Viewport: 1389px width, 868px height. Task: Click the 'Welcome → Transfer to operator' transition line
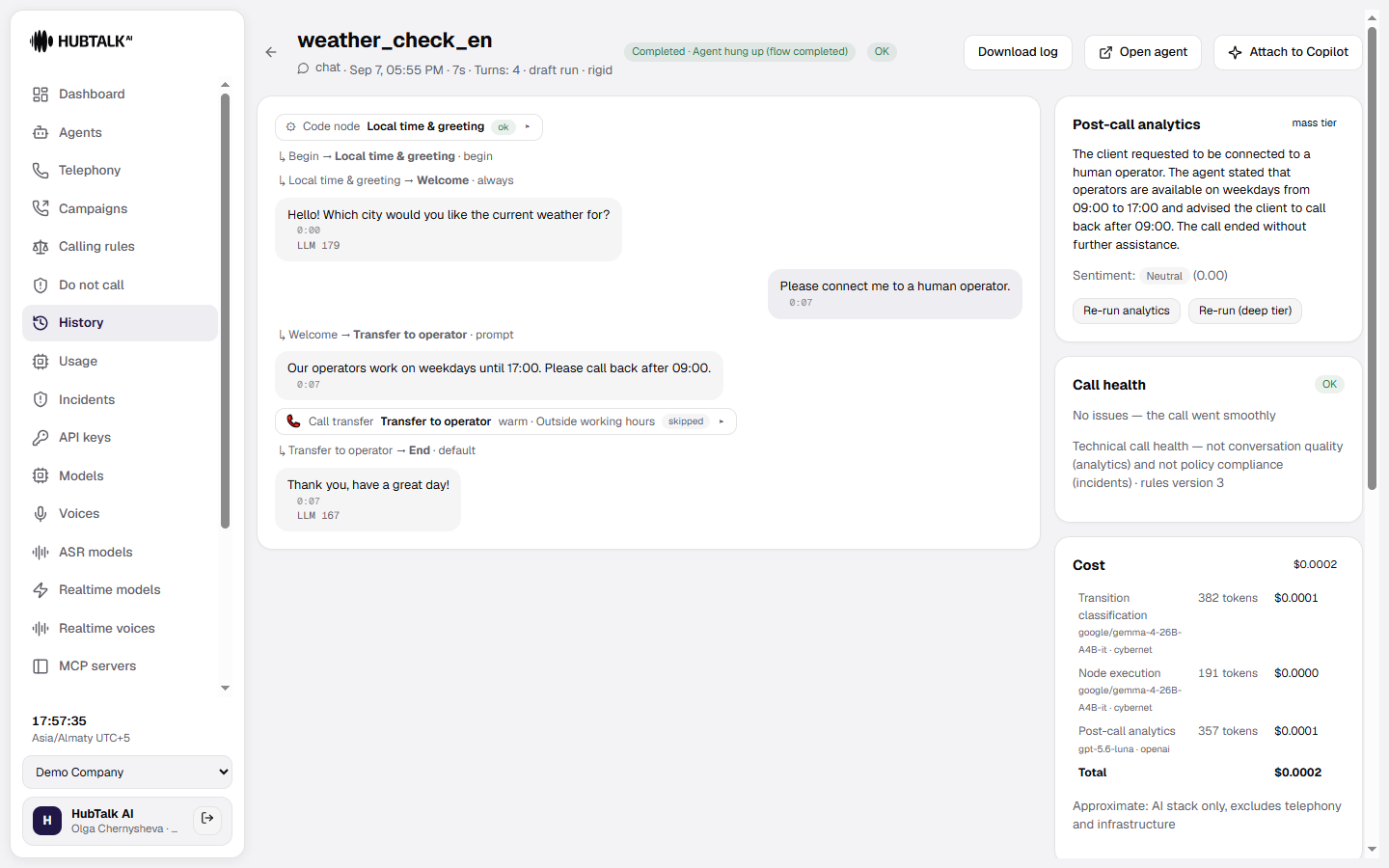395,335
